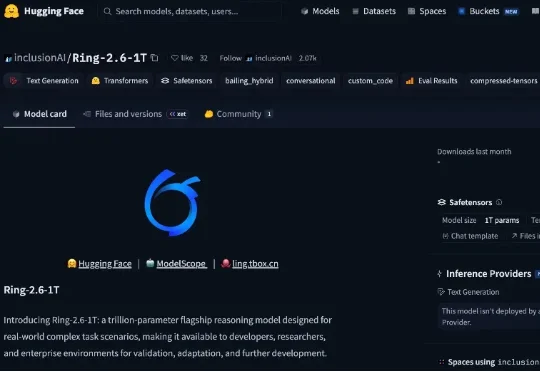Click the Spaces using inclusionAI heading
540x372 pixels.
(x=493, y=362)
